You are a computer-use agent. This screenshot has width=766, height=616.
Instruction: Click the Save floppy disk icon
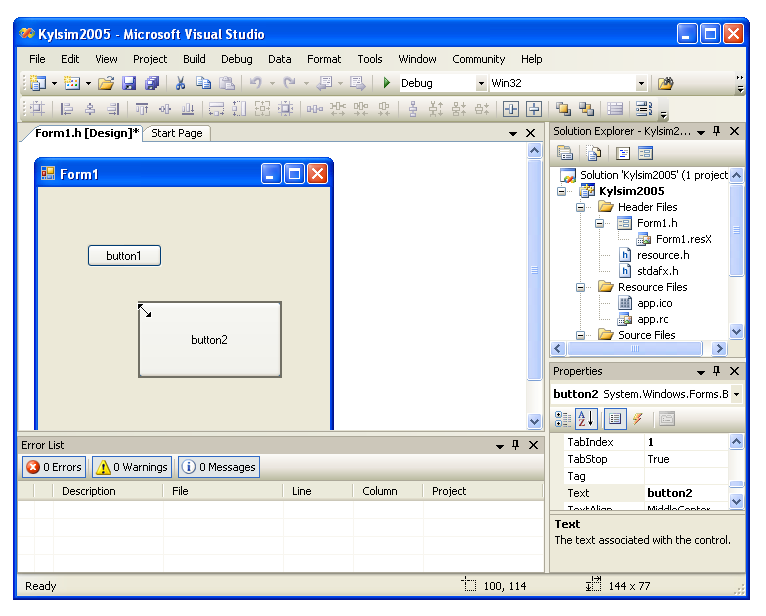[129, 83]
